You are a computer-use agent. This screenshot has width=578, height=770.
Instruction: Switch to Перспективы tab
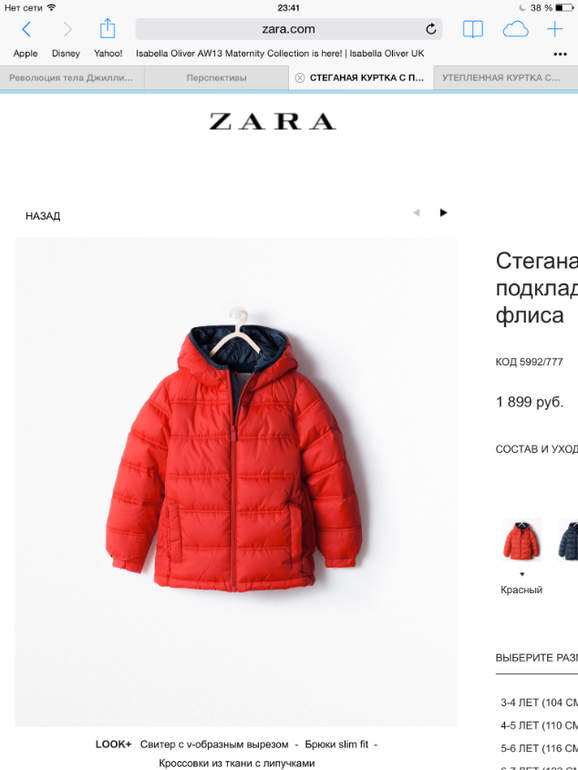(x=217, y=78)
